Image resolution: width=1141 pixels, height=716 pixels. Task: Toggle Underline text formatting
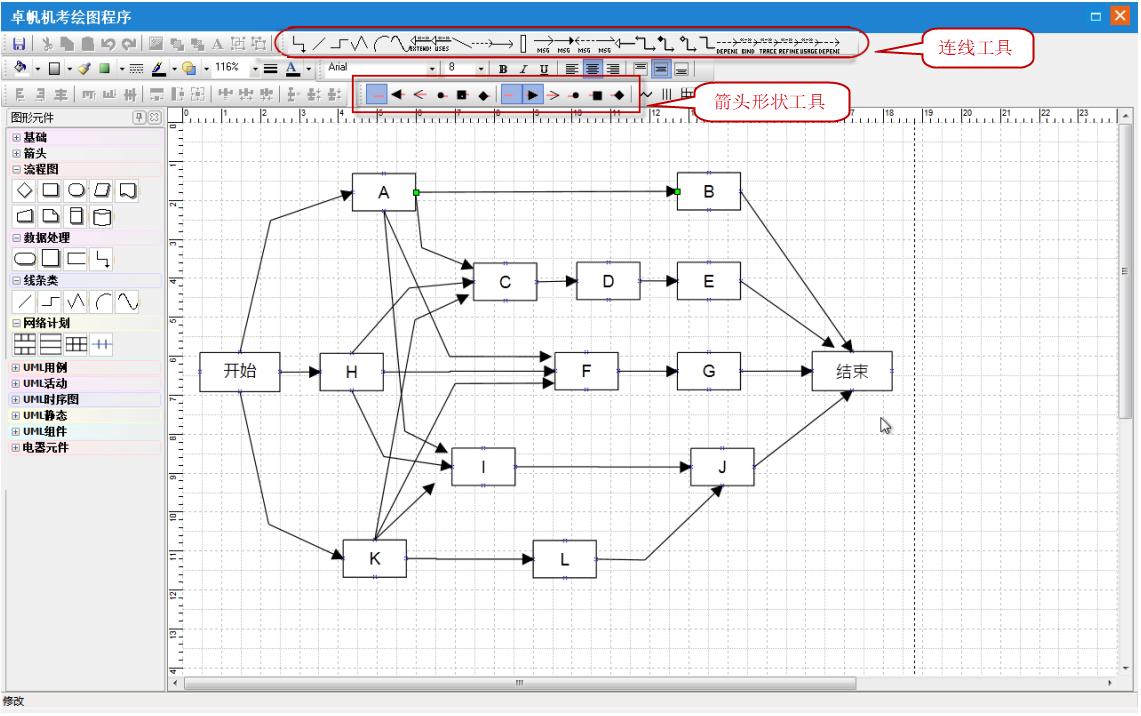[544, 69]
